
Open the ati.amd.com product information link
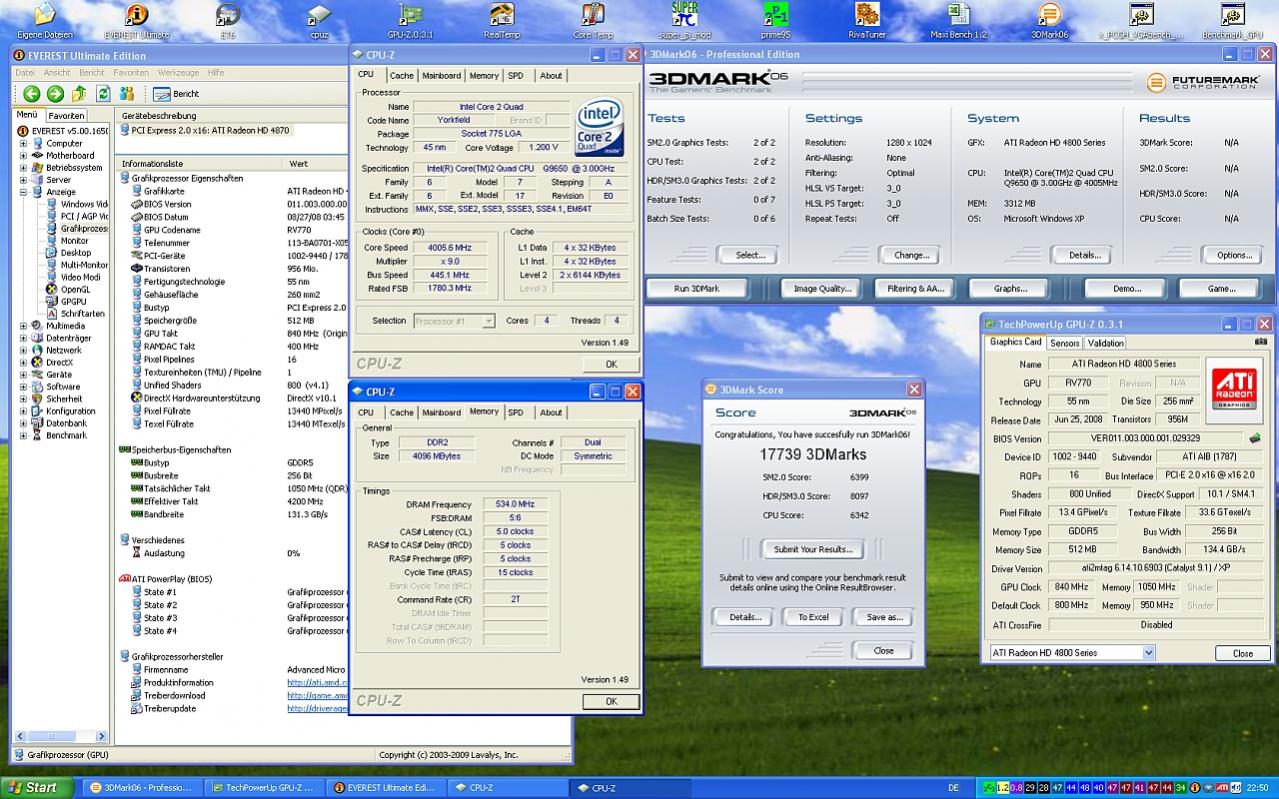tap(316, 683)
